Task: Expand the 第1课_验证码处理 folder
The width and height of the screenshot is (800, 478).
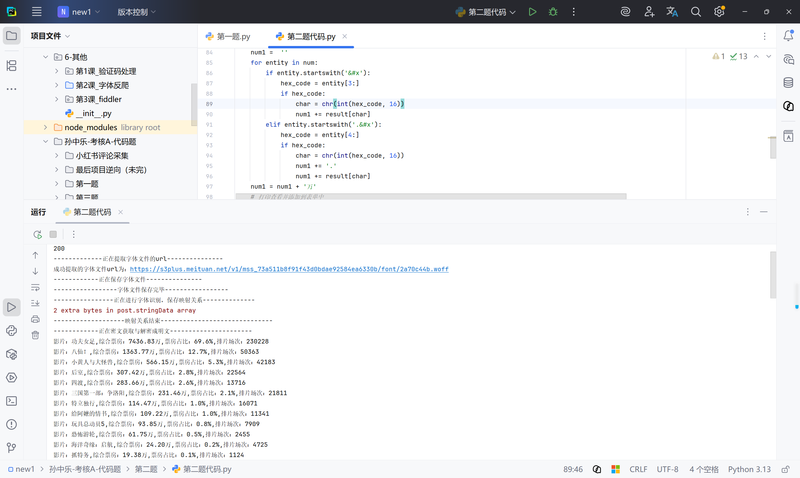Action: coord(57,71)
